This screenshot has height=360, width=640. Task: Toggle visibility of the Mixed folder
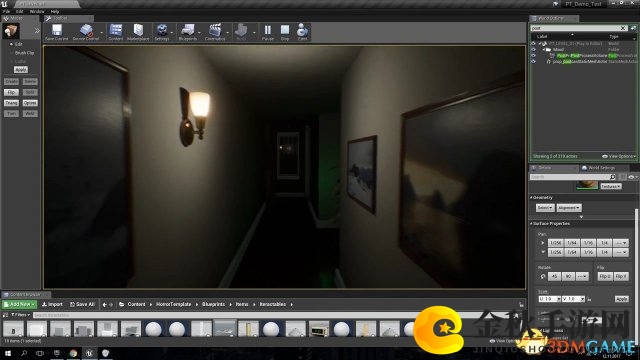coord(533,49)
